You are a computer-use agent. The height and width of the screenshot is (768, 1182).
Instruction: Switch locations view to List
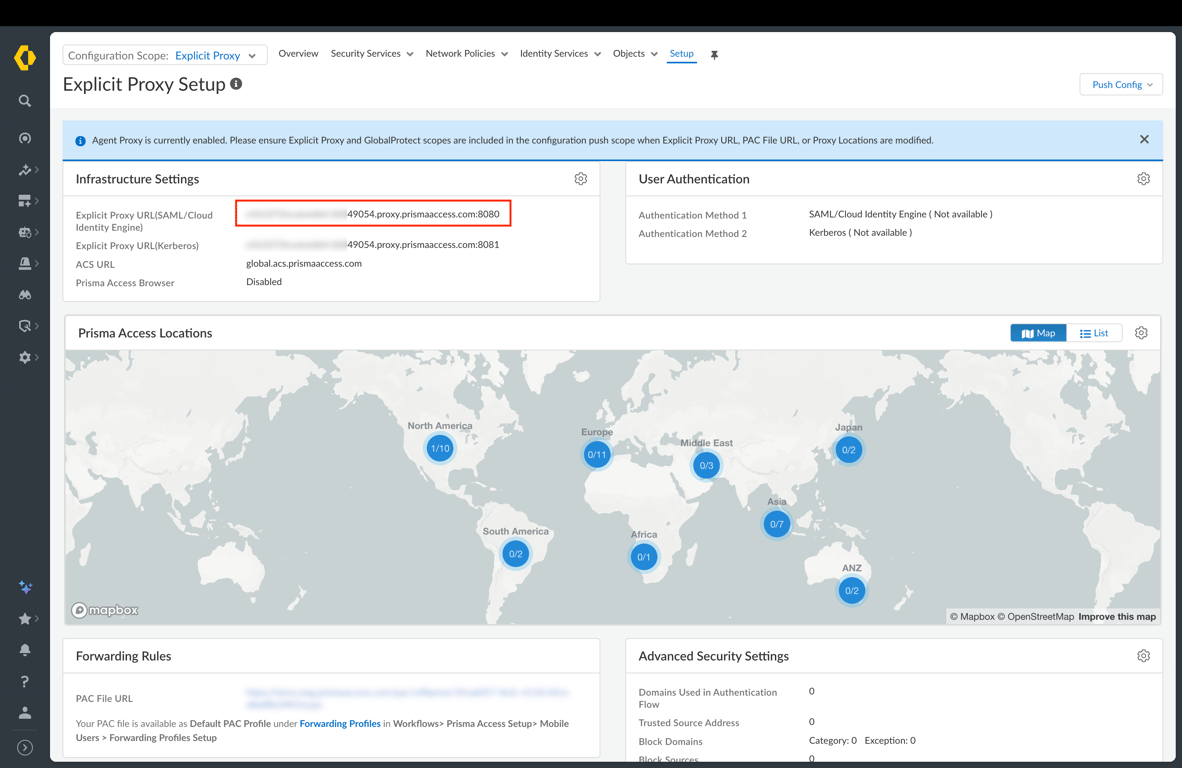coord(1094,333)
